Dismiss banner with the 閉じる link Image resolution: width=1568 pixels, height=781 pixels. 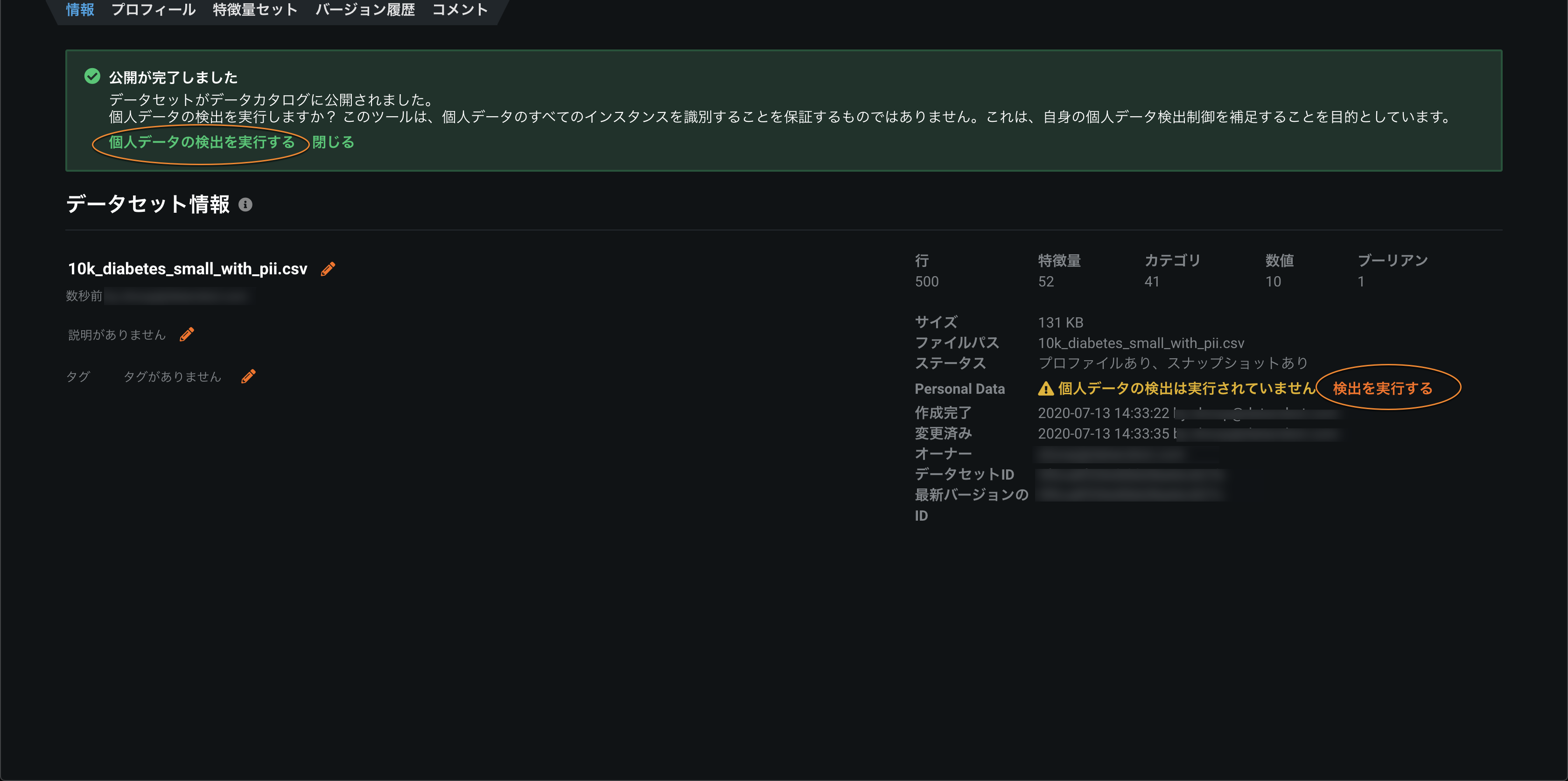coord(333,142)
